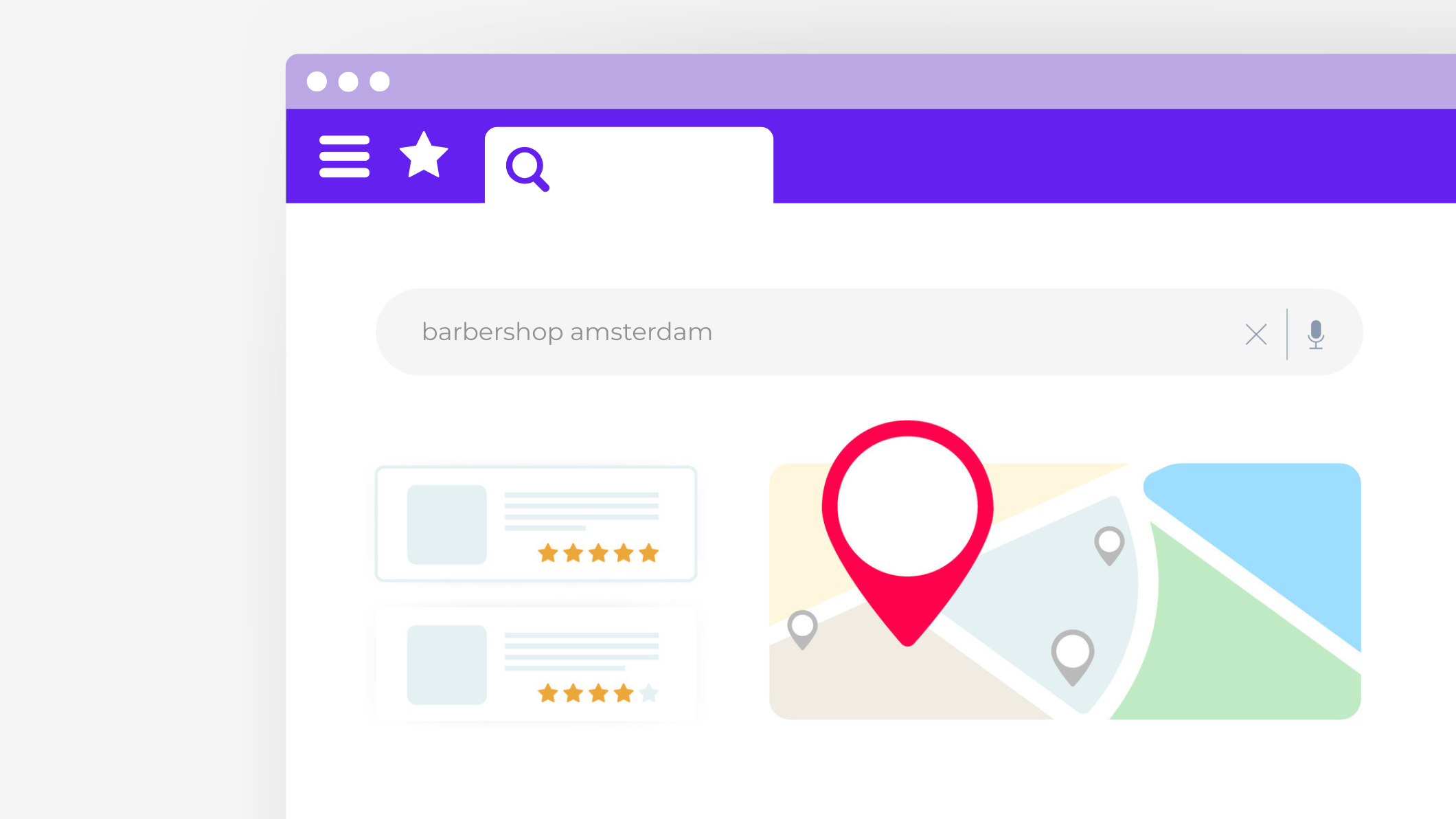
Task: Select the larger gray pin at bottom of map
Action: [1073, 657]
